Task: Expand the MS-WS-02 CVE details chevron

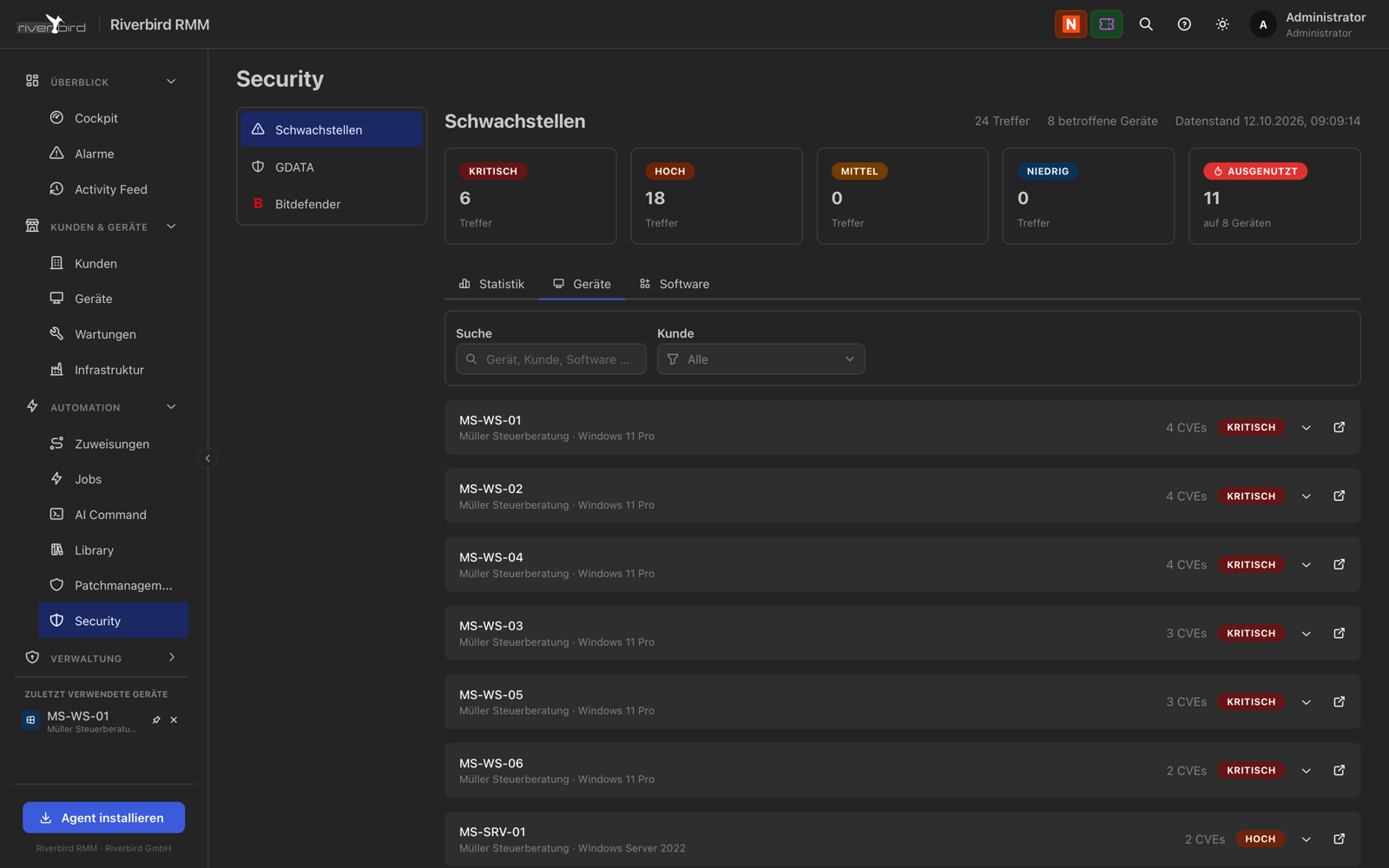Action: coord(1307,496)
